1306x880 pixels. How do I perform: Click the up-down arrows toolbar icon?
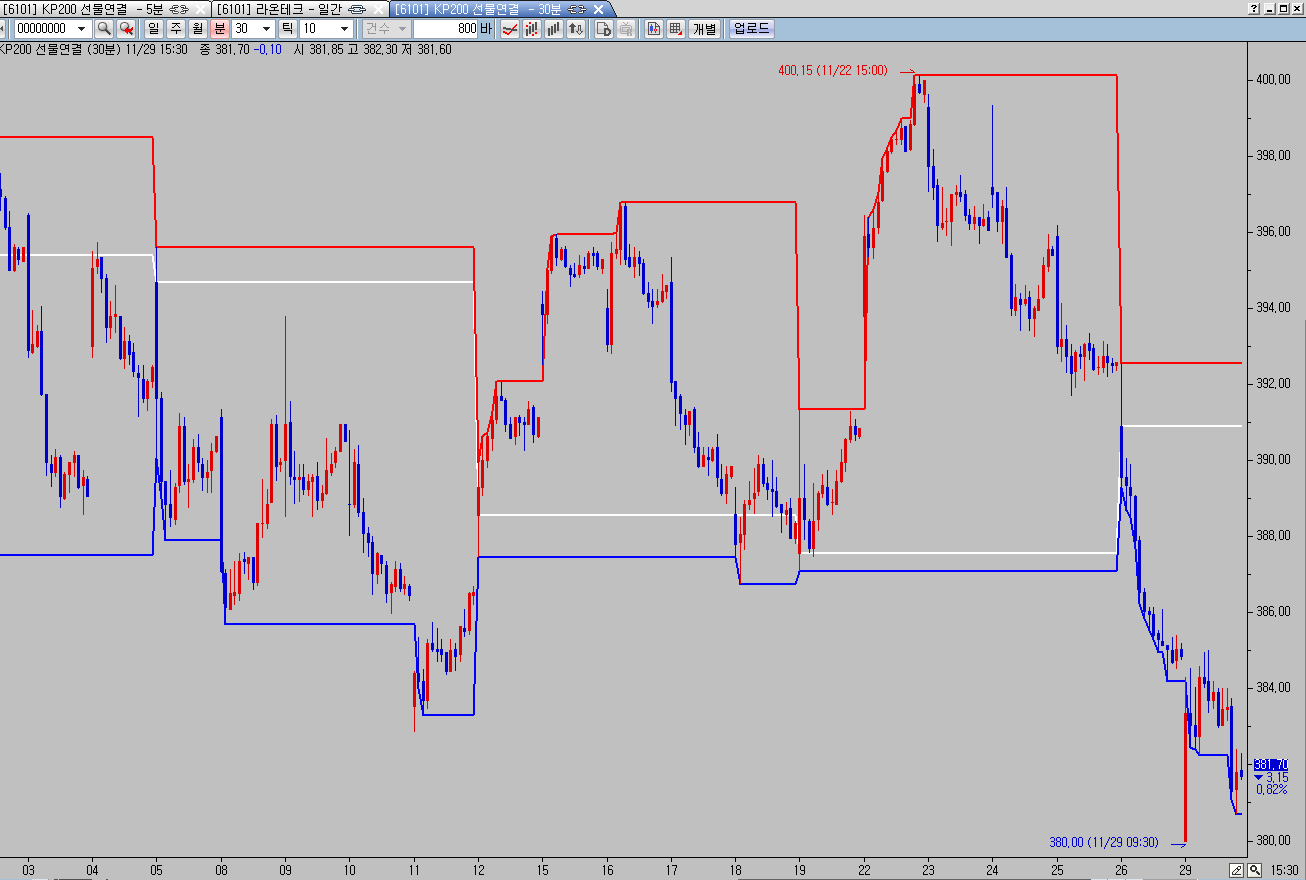[x=575, y=29]
